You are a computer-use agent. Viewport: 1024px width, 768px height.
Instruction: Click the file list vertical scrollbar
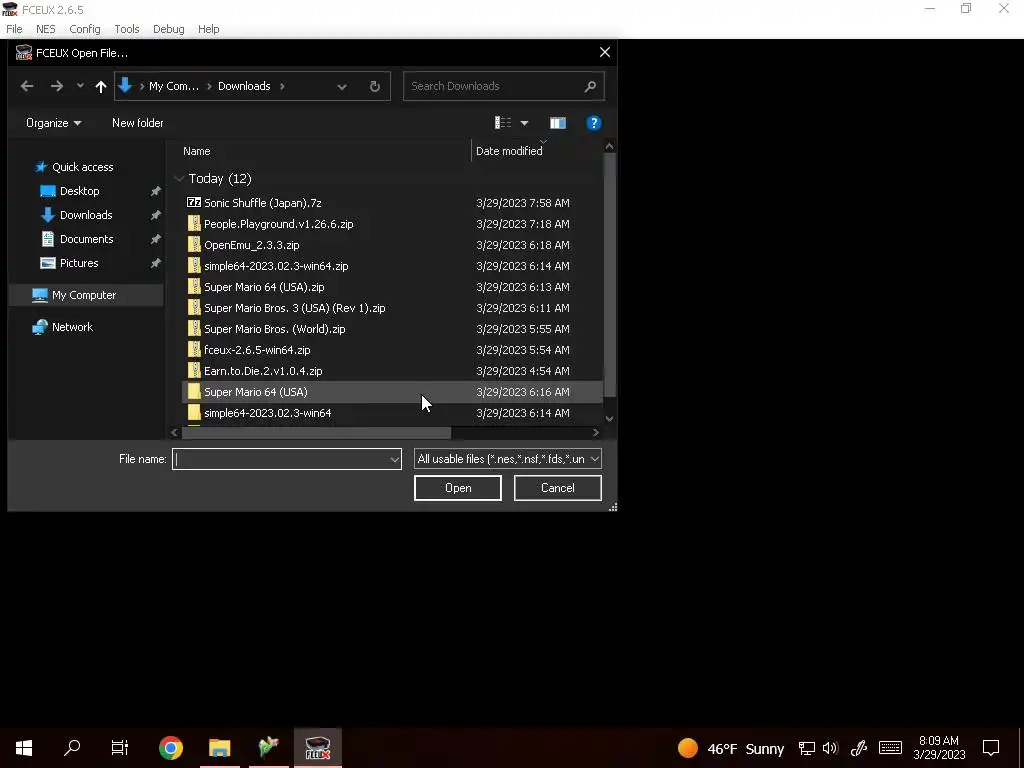pos(609,274)
